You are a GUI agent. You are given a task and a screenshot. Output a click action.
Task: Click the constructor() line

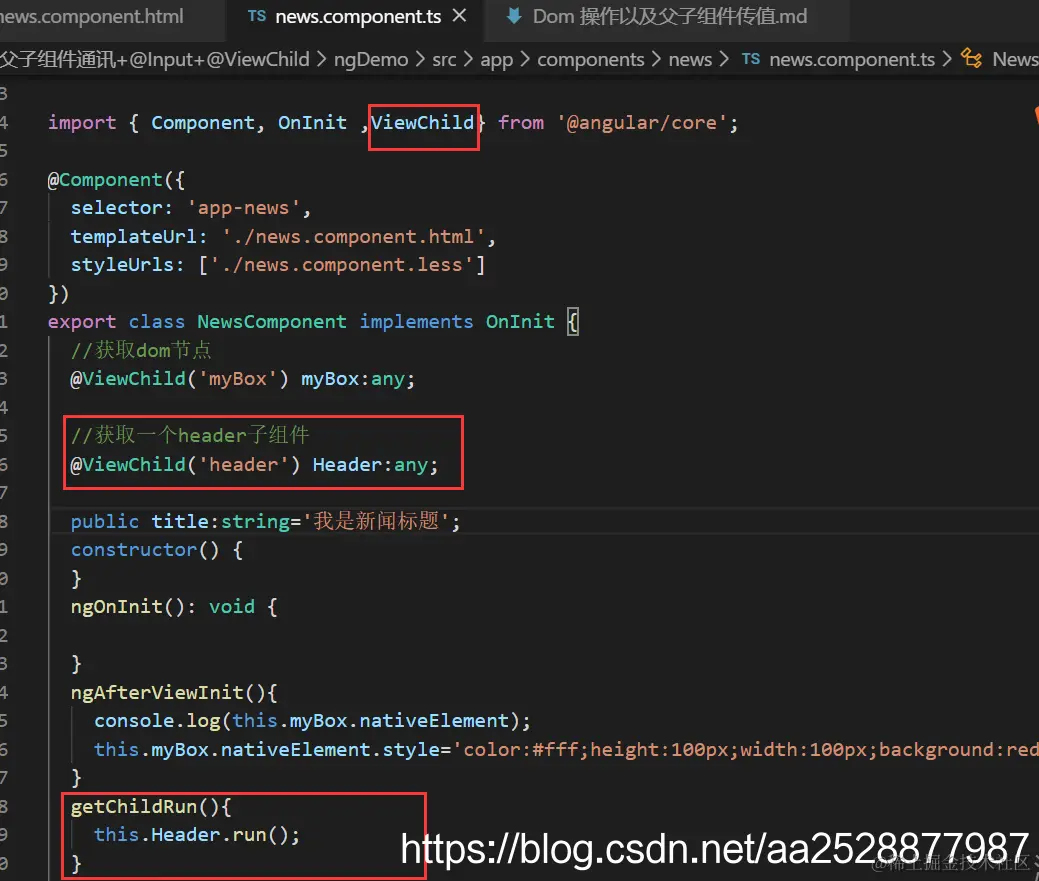point(157,550)
